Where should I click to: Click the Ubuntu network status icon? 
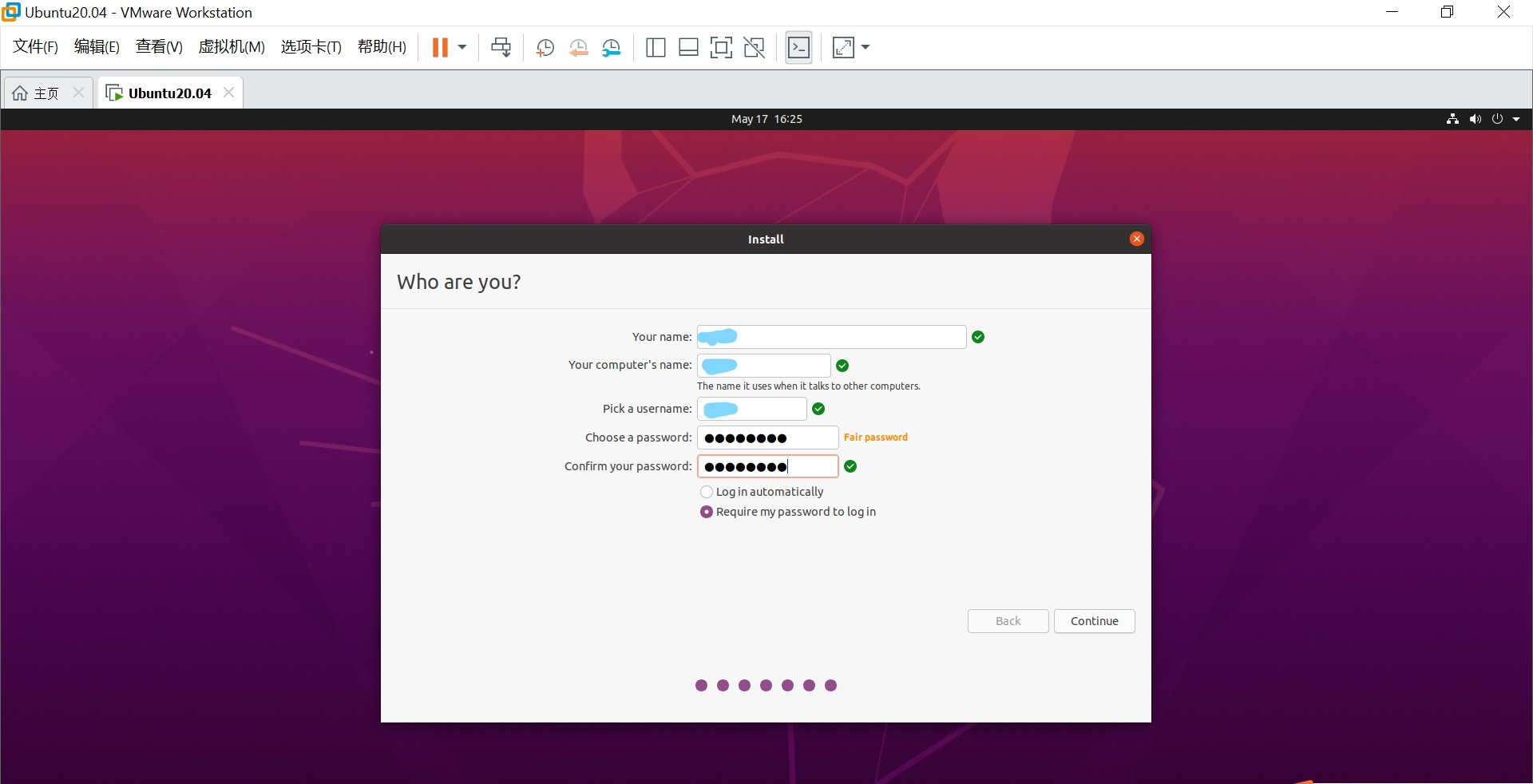point(1452,119)
